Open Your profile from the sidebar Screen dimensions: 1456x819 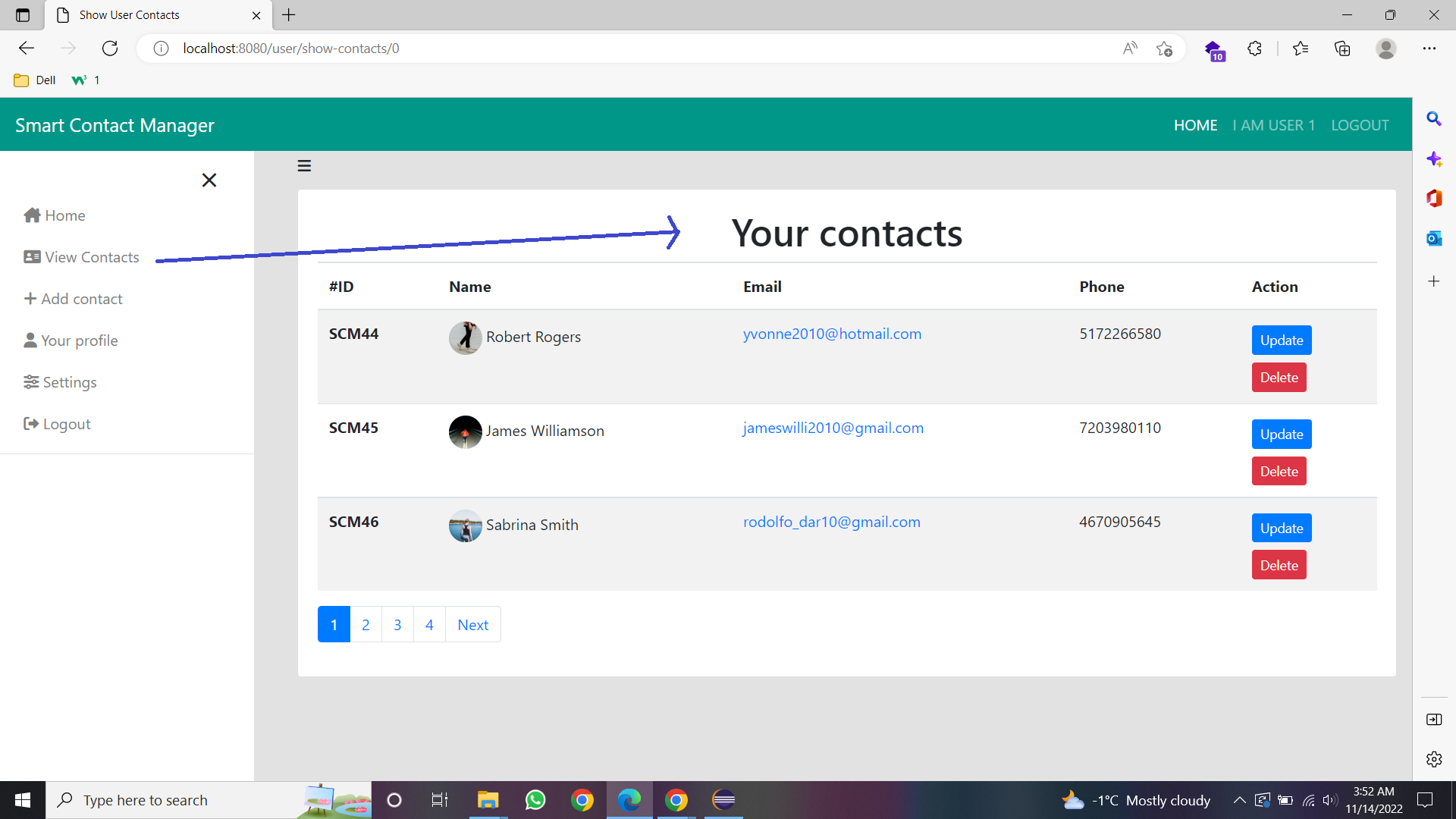pyautogui.click(x=79, y=340)
